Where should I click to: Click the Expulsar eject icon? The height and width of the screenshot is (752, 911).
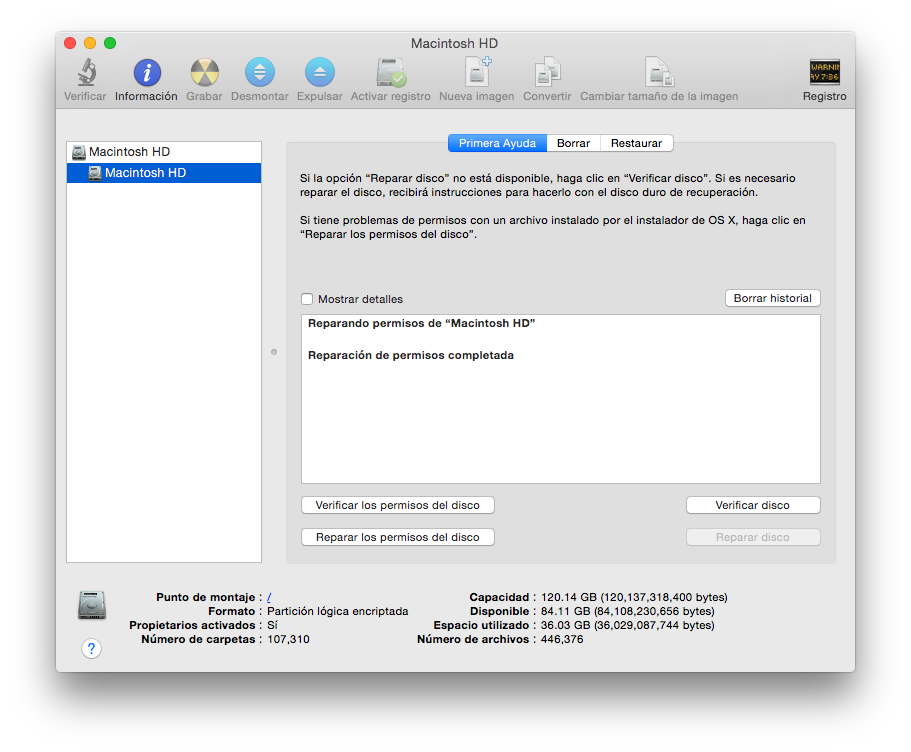pos(319,73)
